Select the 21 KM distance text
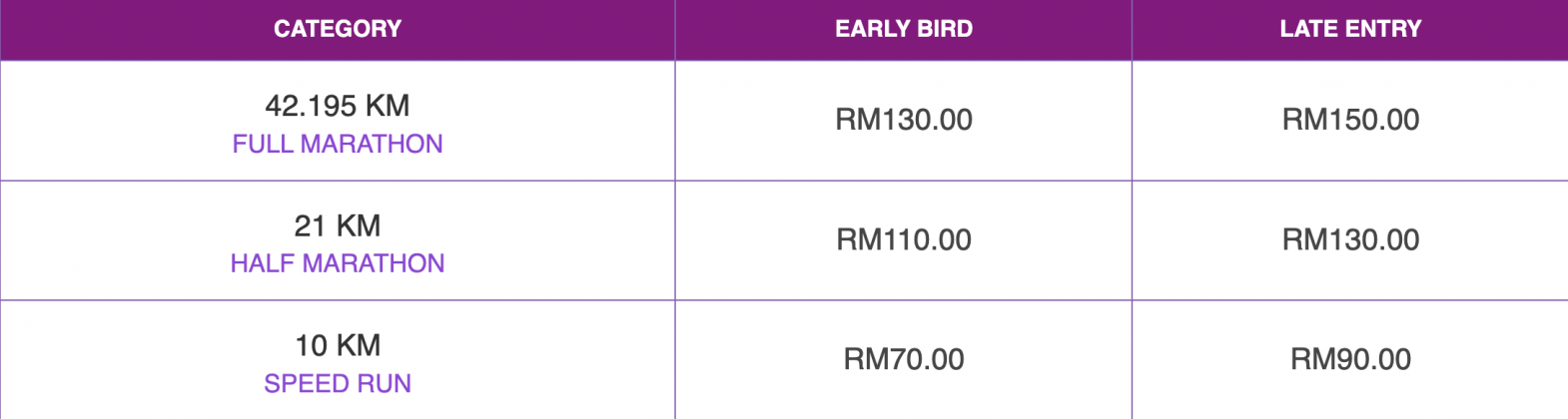Viewport: 1568px width, 419px height. click(338, 225)
